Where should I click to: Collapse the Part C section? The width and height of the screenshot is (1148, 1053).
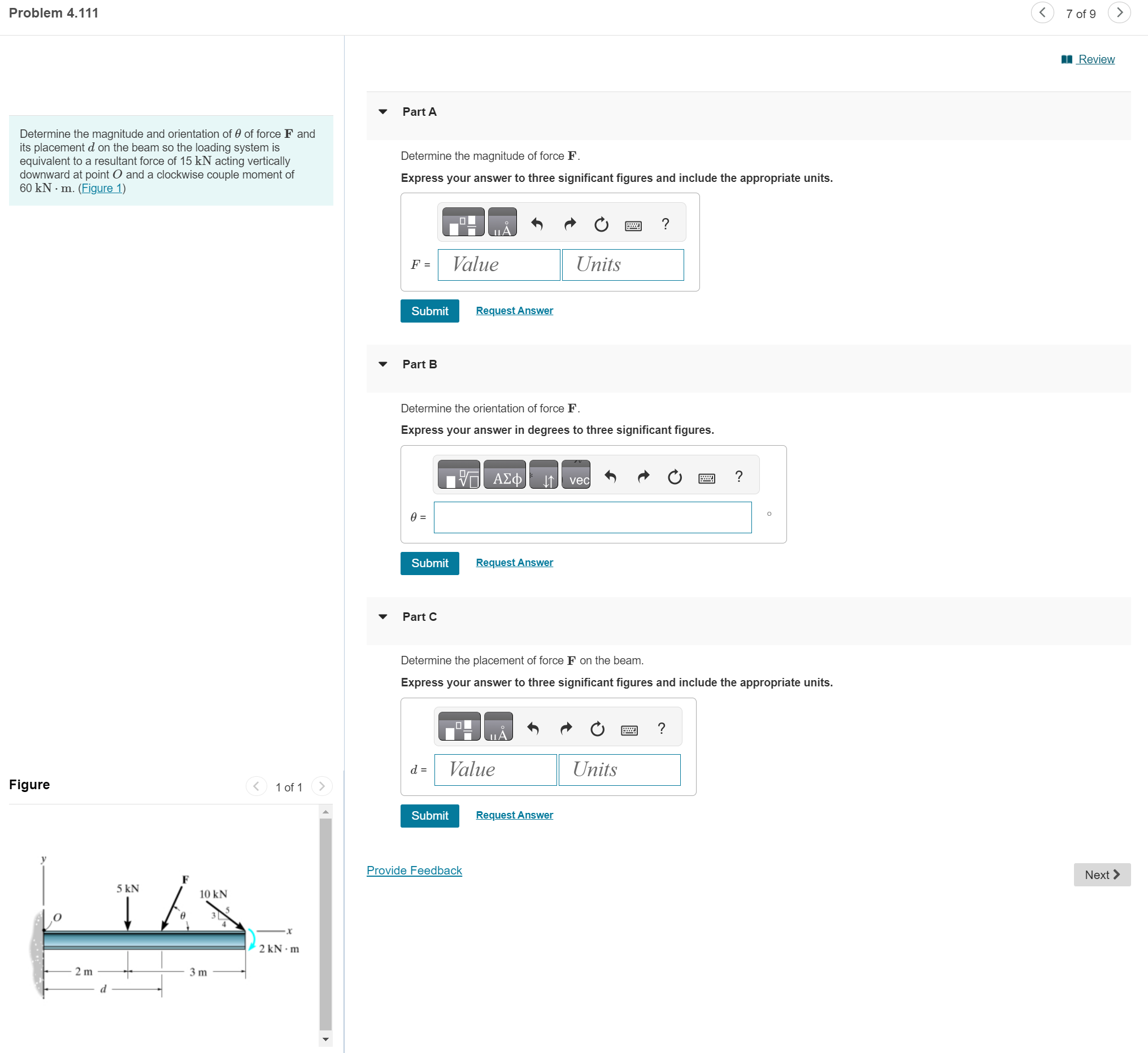point(383,616)
